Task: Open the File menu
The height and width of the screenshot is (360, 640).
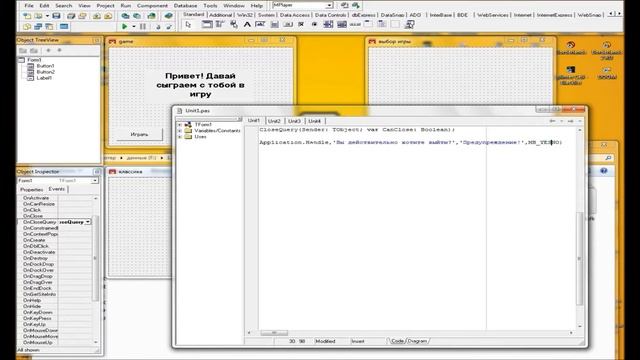Action: (x=29, y=6)
